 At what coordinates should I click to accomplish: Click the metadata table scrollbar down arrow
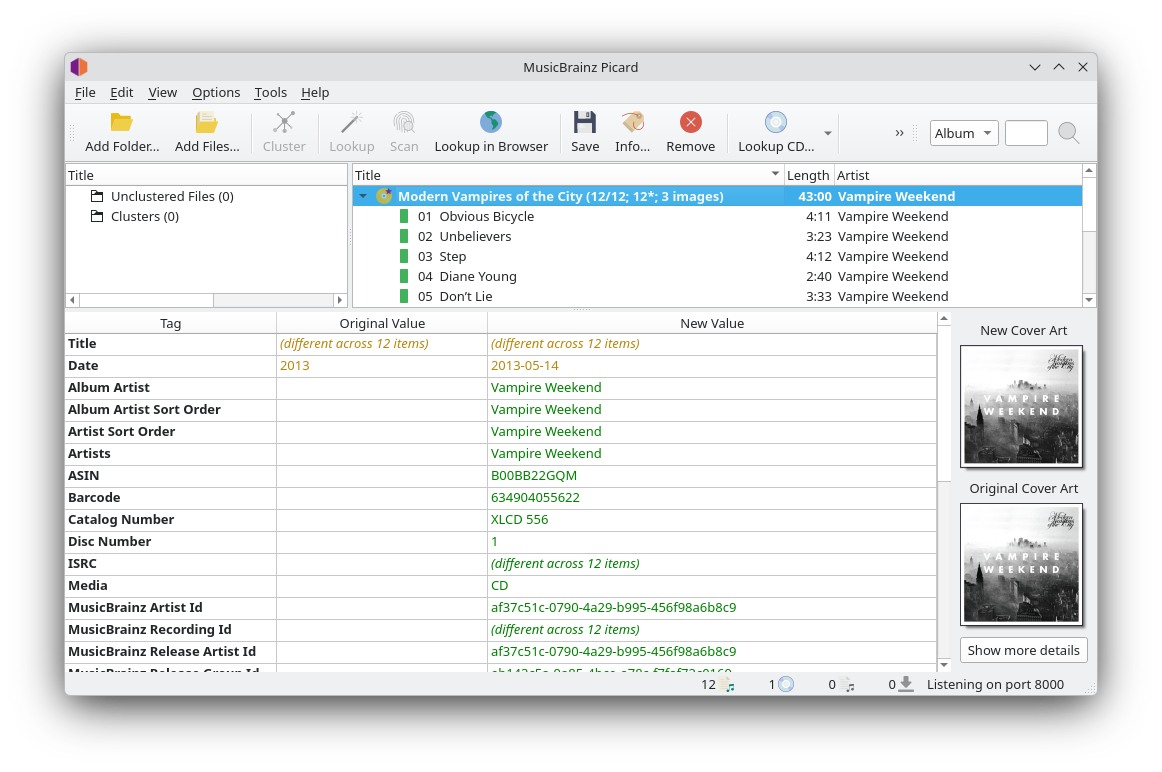pos(943,665)
